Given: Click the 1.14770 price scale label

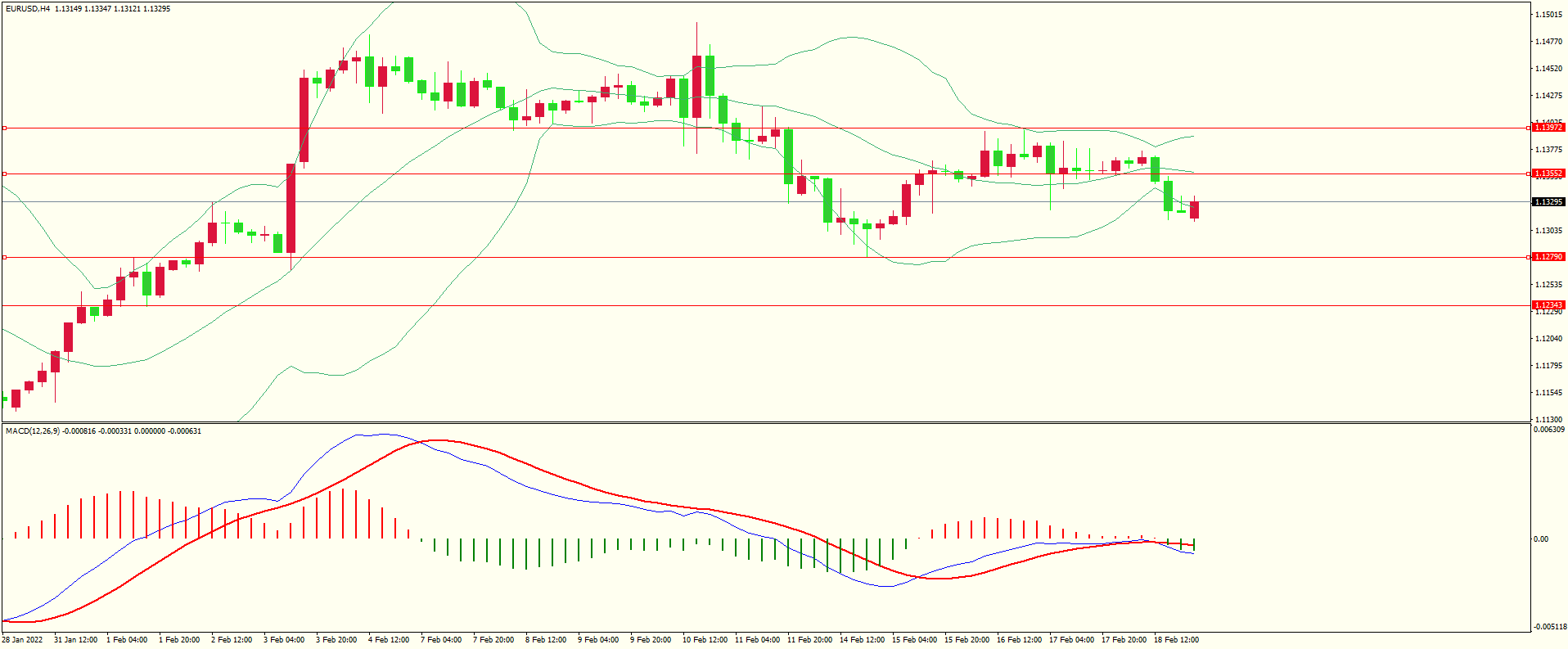Looking at the screenshot, I should [1548, 42].
